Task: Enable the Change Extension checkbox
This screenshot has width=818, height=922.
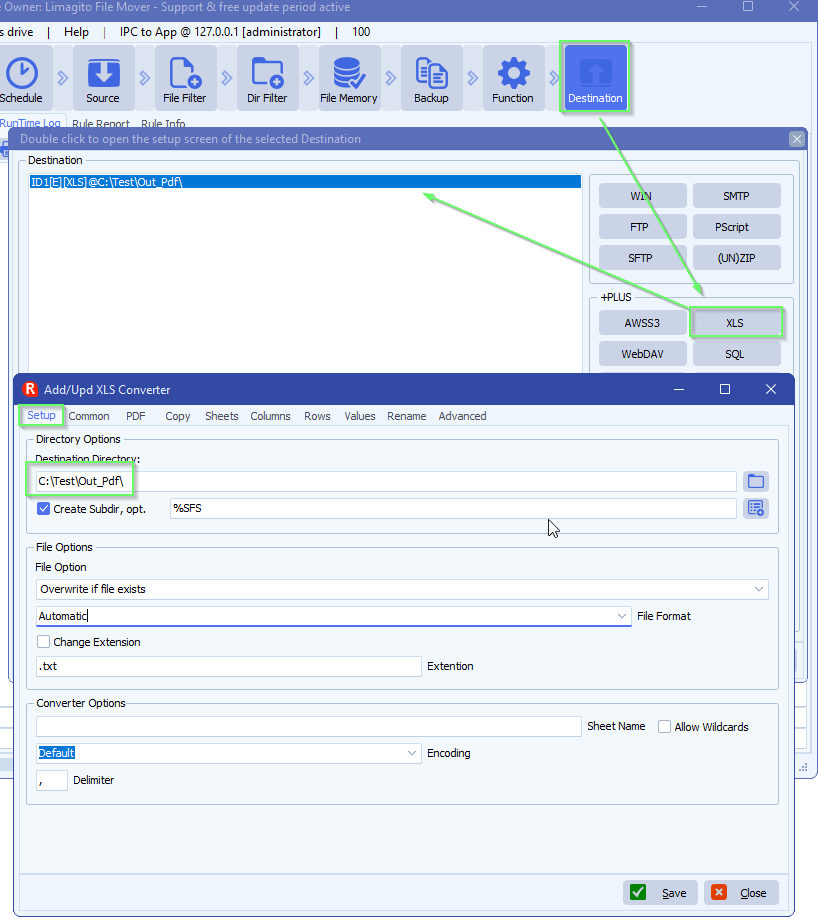Action: coord(43,640)
